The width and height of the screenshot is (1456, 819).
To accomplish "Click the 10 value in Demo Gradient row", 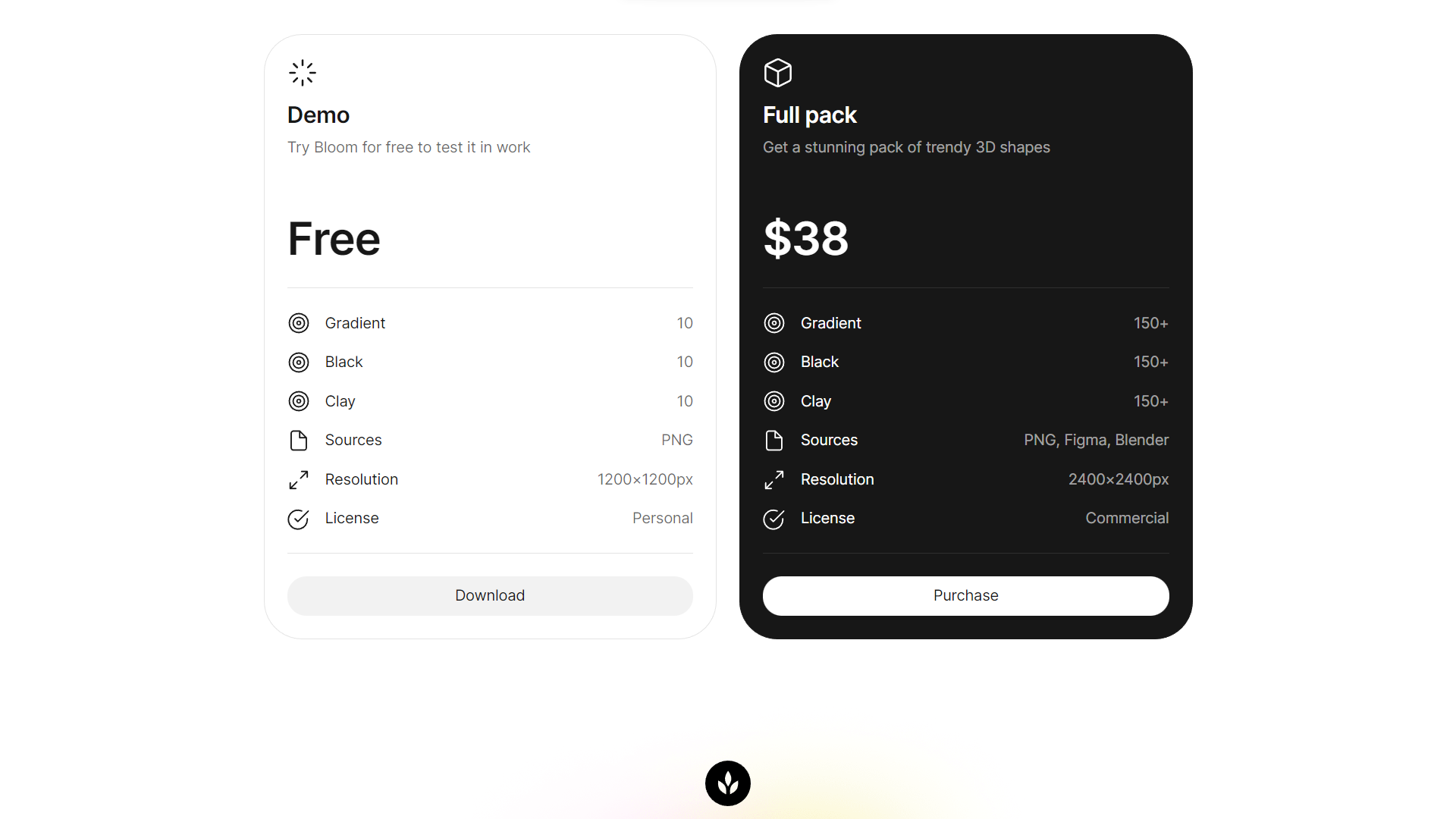I will [x=685, y=323].
